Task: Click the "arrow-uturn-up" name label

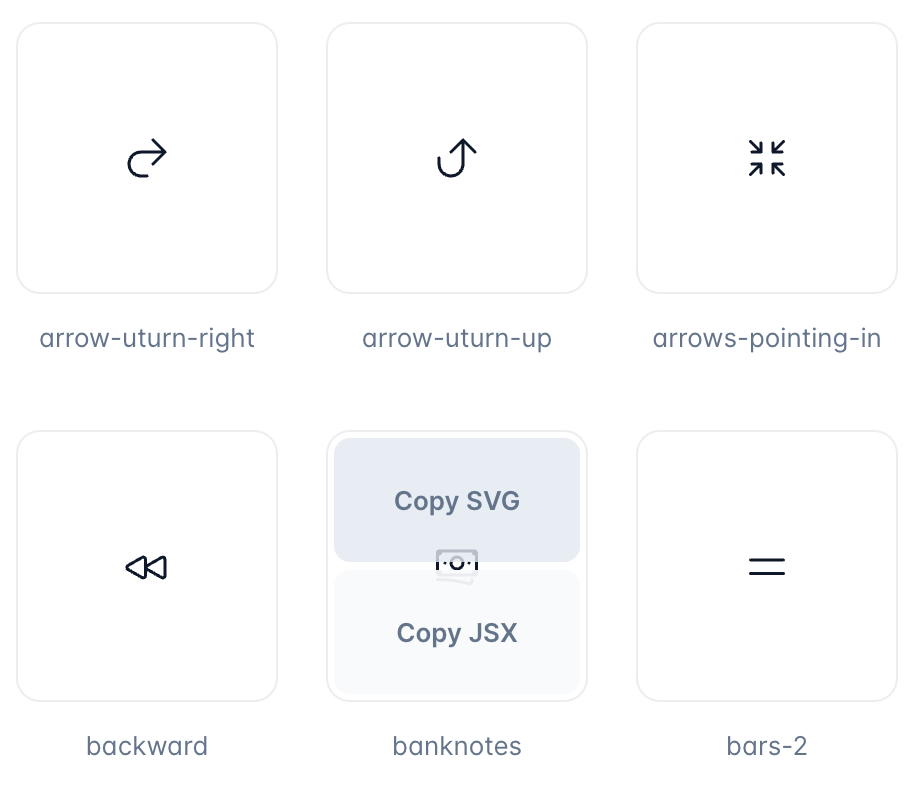Action: pos(457,339)
